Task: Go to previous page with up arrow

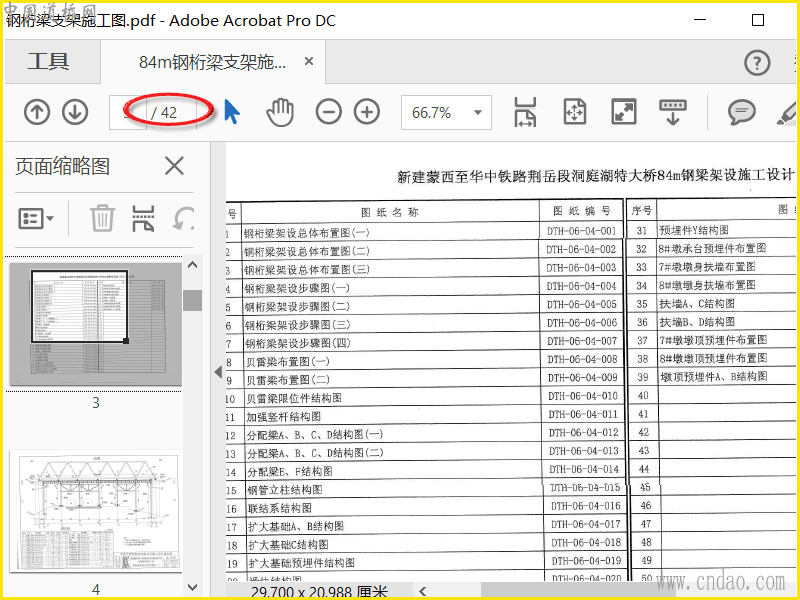Action: [37, 112]
